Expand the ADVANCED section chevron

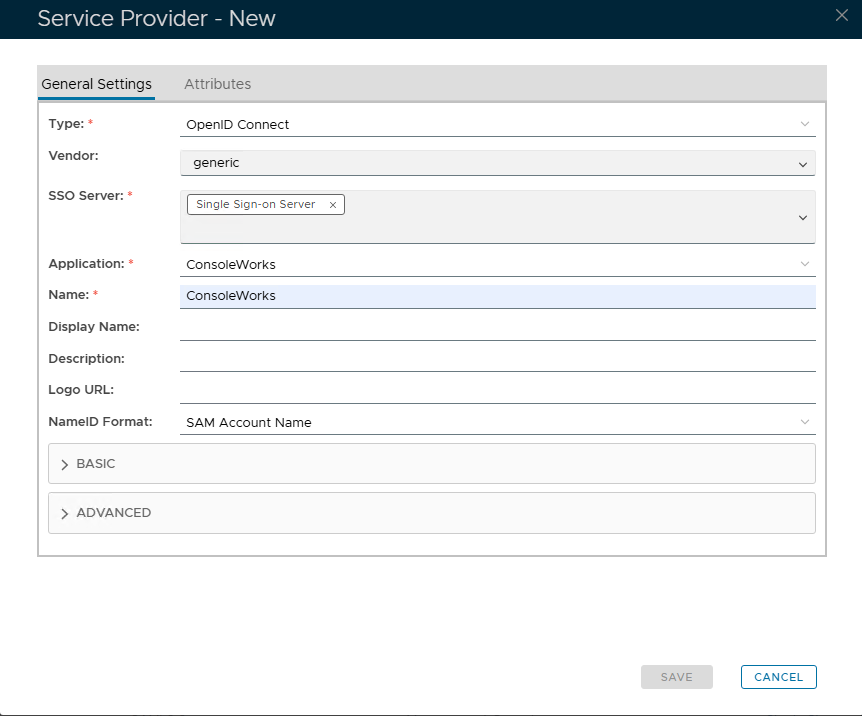point(65,513)
